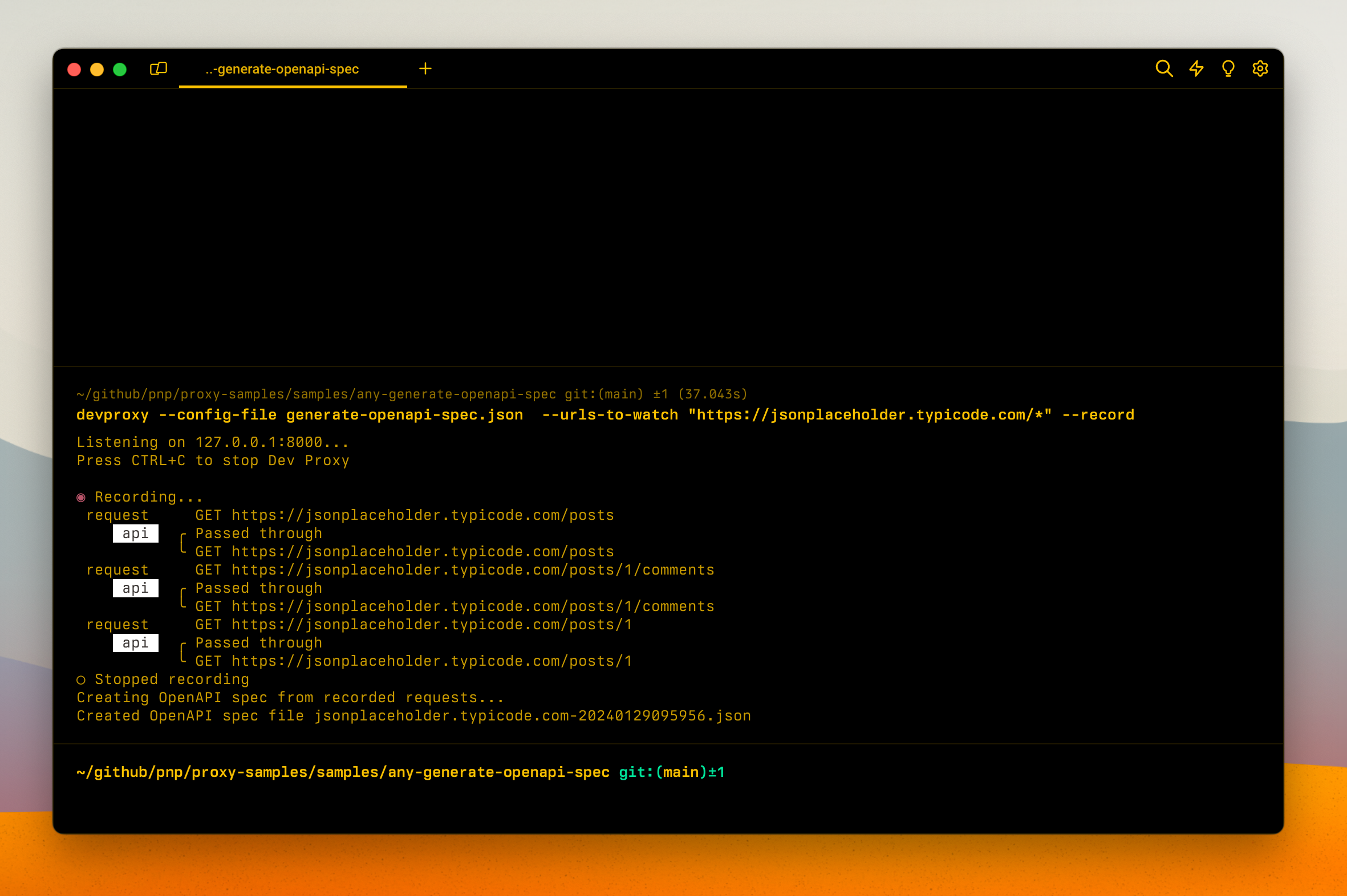
Task: Click the Stopped recording circle indicator
Action: (80, 679)
